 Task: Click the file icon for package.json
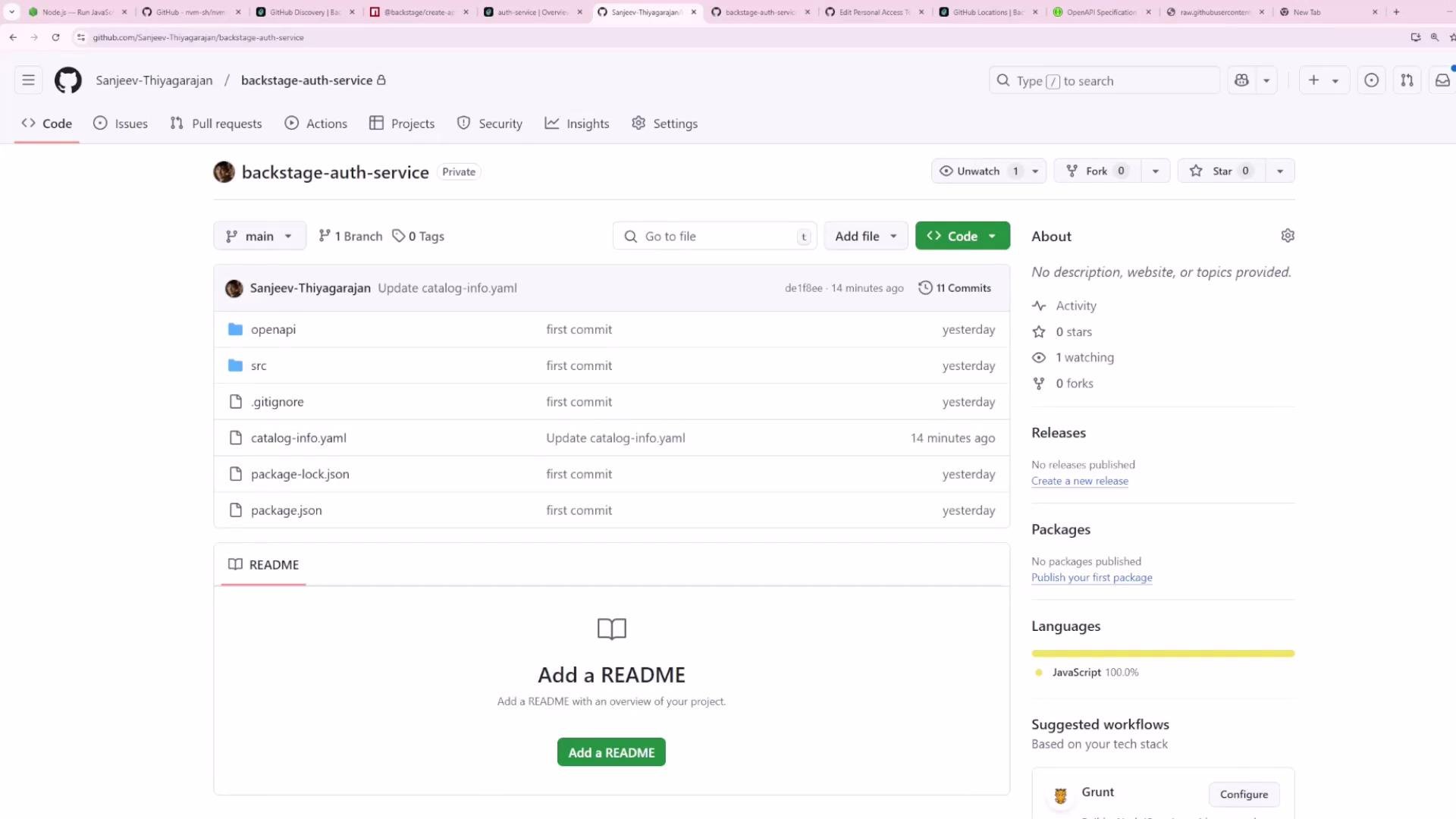236,510
